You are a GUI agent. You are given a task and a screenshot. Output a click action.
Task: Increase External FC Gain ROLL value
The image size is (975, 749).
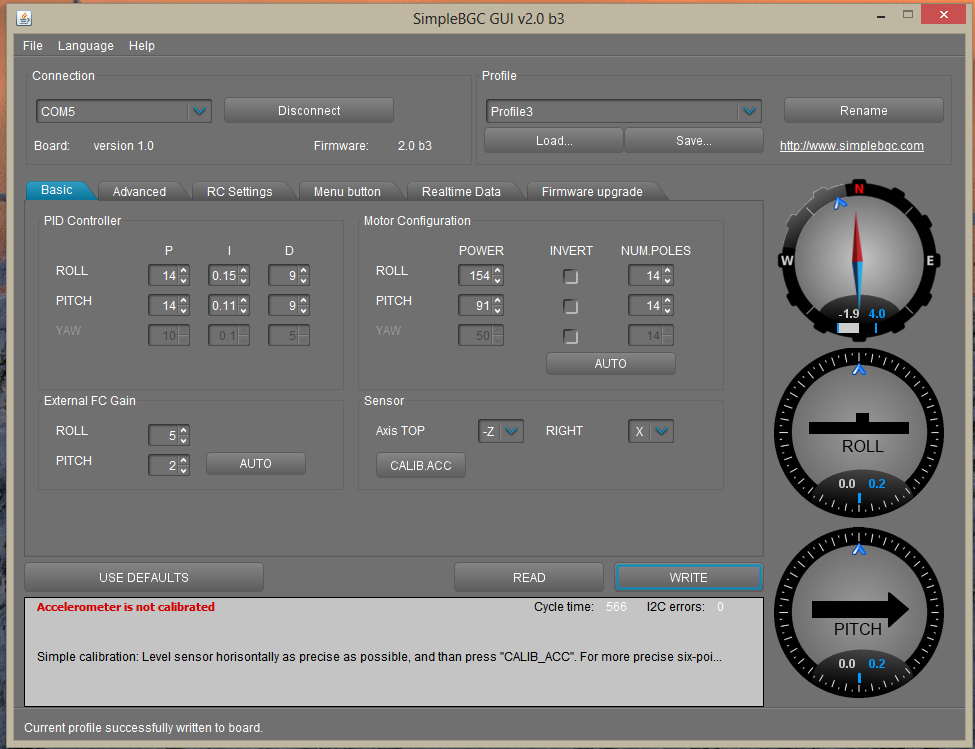[183, 430]
